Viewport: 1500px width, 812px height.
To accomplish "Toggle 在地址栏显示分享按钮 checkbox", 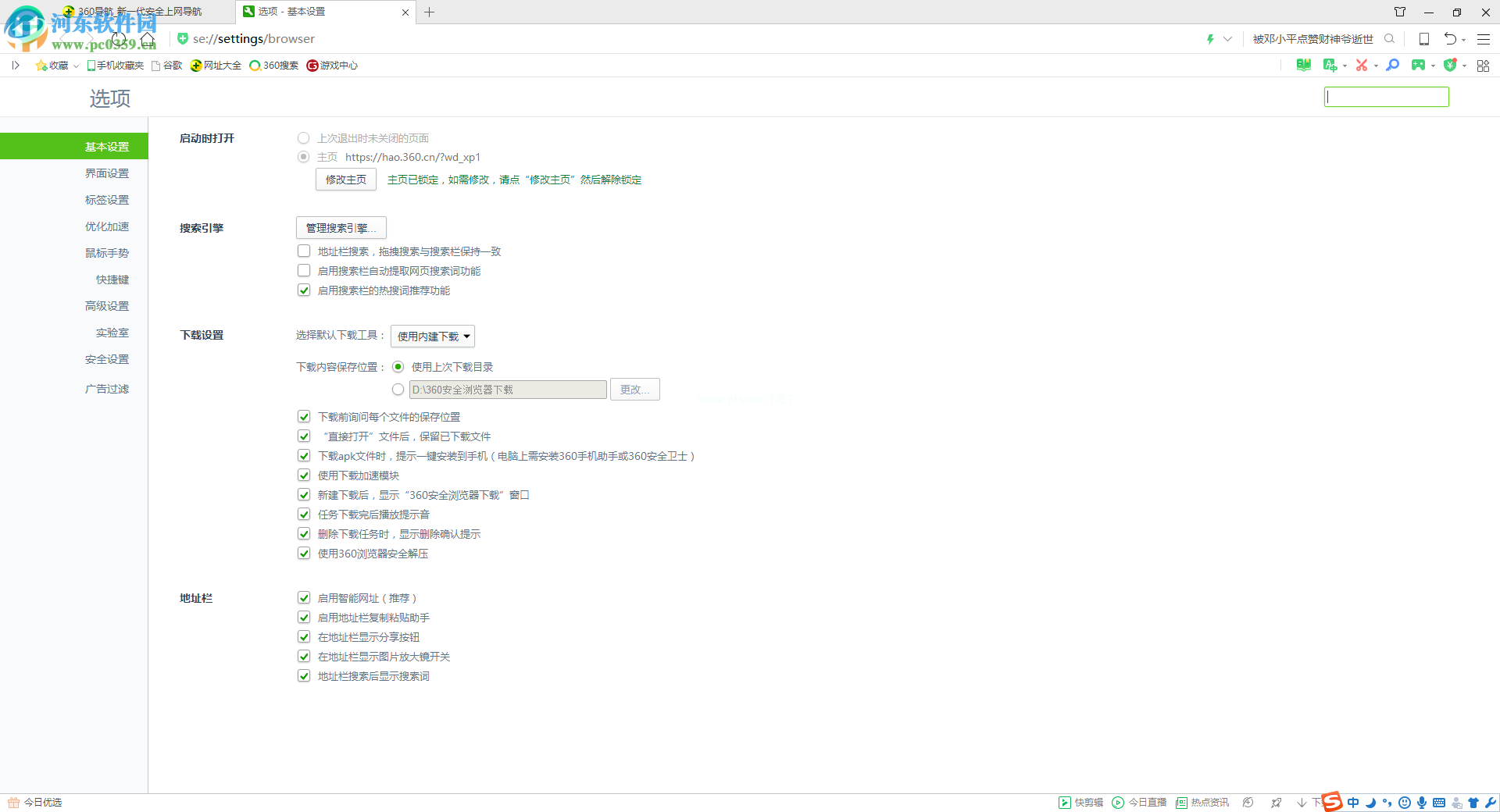I will tap(304, 637).
